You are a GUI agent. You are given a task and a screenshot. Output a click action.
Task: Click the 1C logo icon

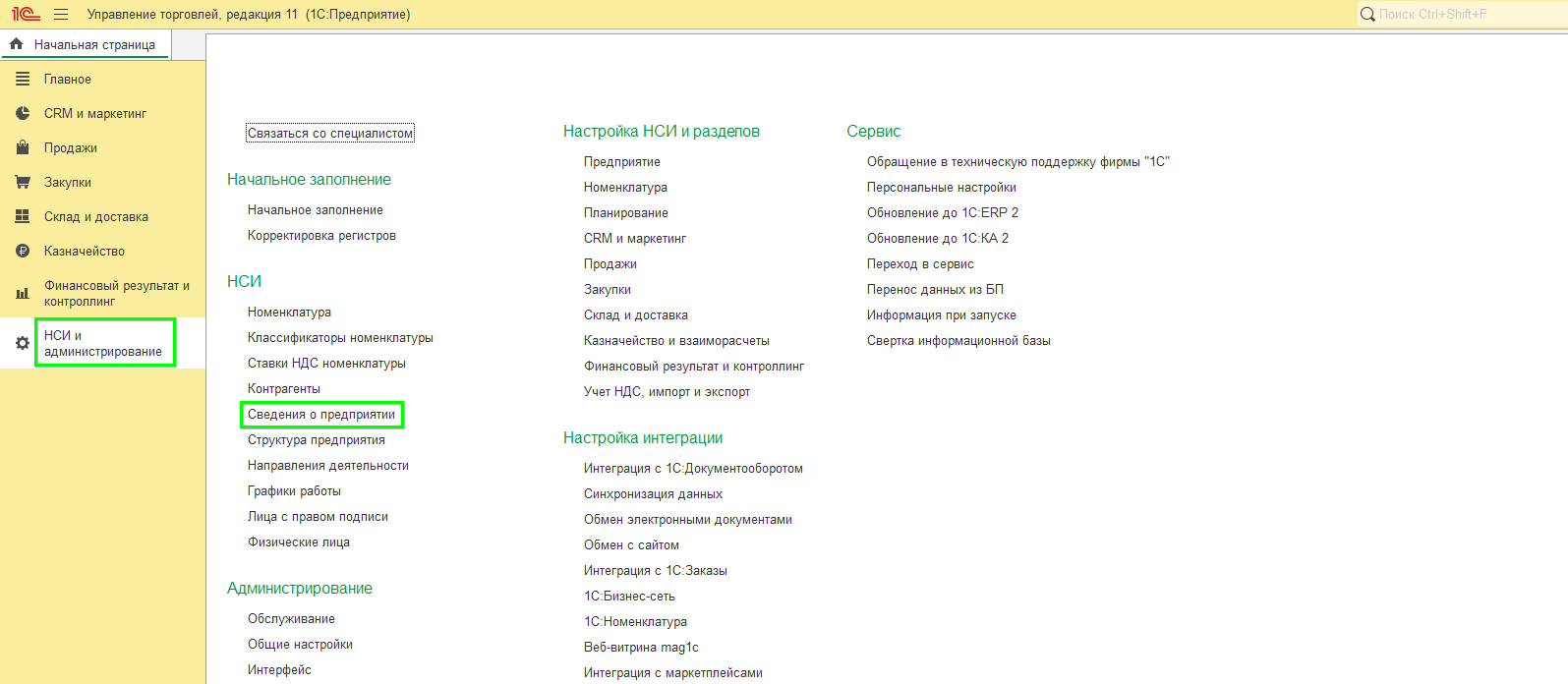pyautogui.click(x=26, y=14)
